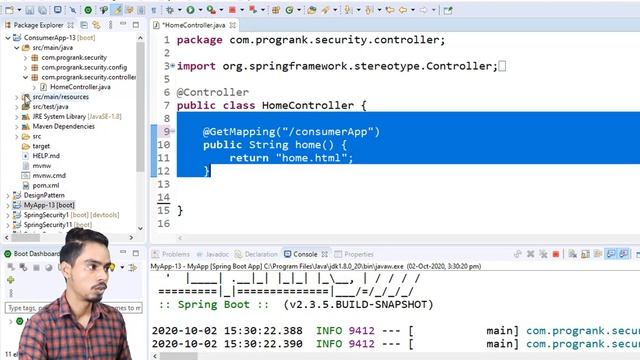Click the green Boot Dashboard toolbar icon

(x=88, y=10)
